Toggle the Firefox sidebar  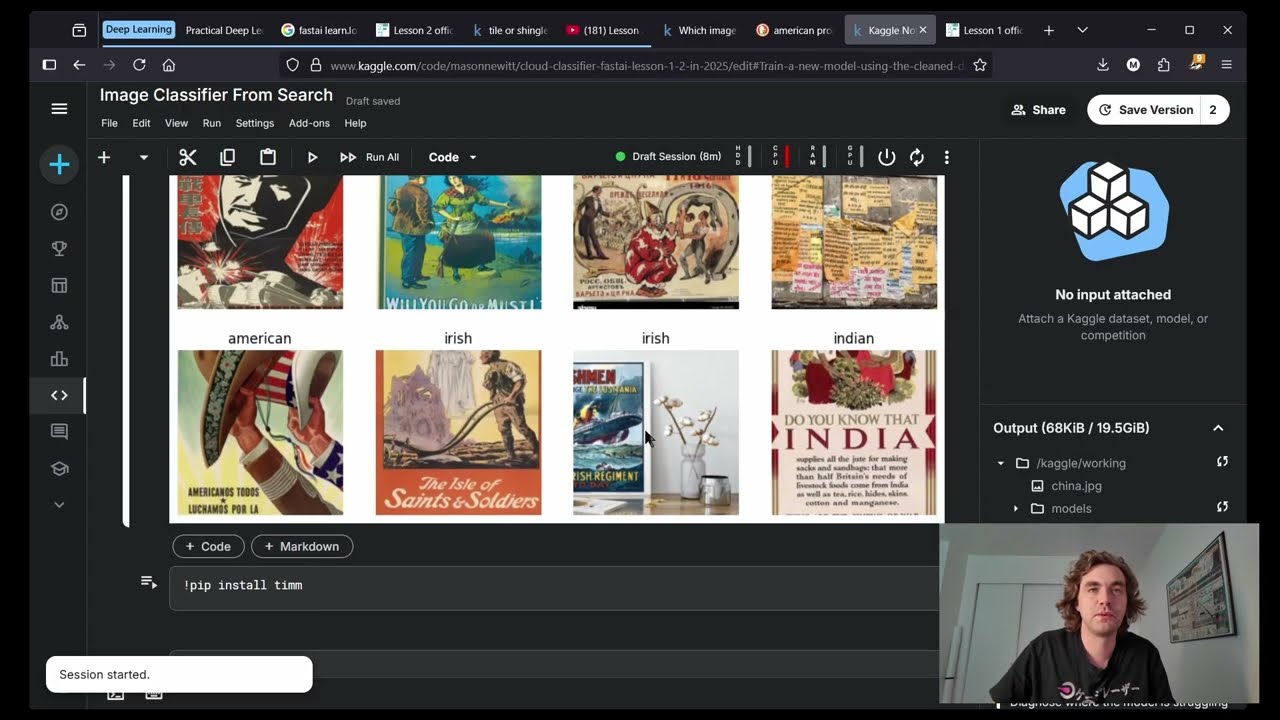click(x=49, y=65)
